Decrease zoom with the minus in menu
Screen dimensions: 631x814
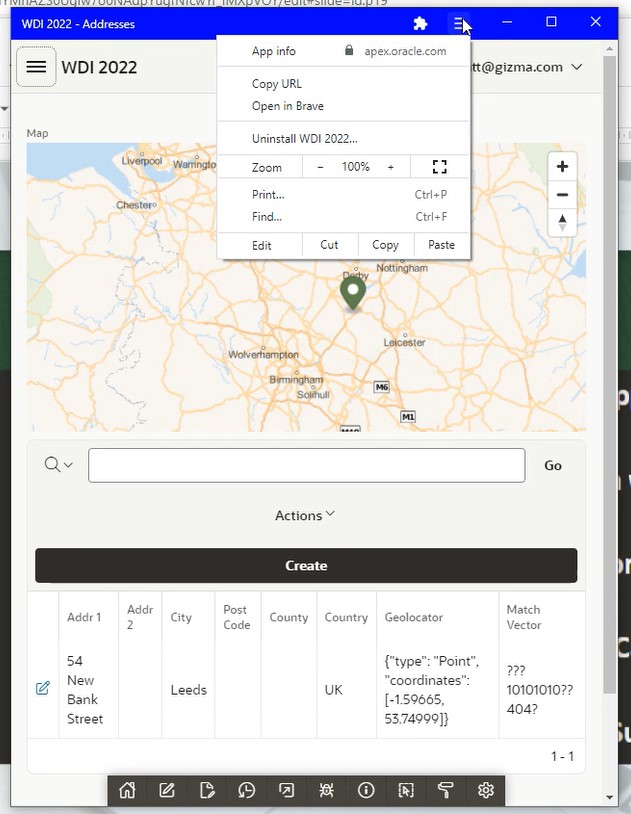point(320,167)
